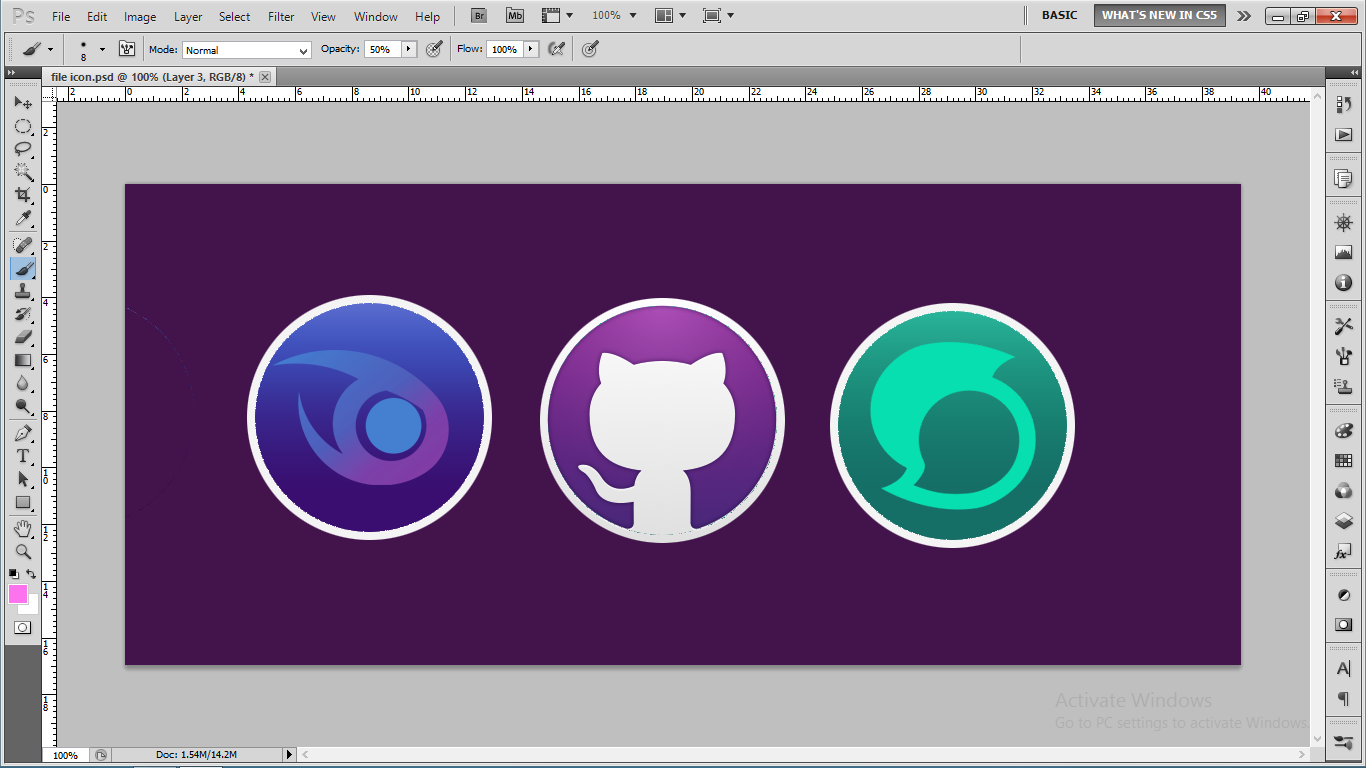Toggle tablet pressure for size
The image size is (1366, 768).
(x=590, y=49)
